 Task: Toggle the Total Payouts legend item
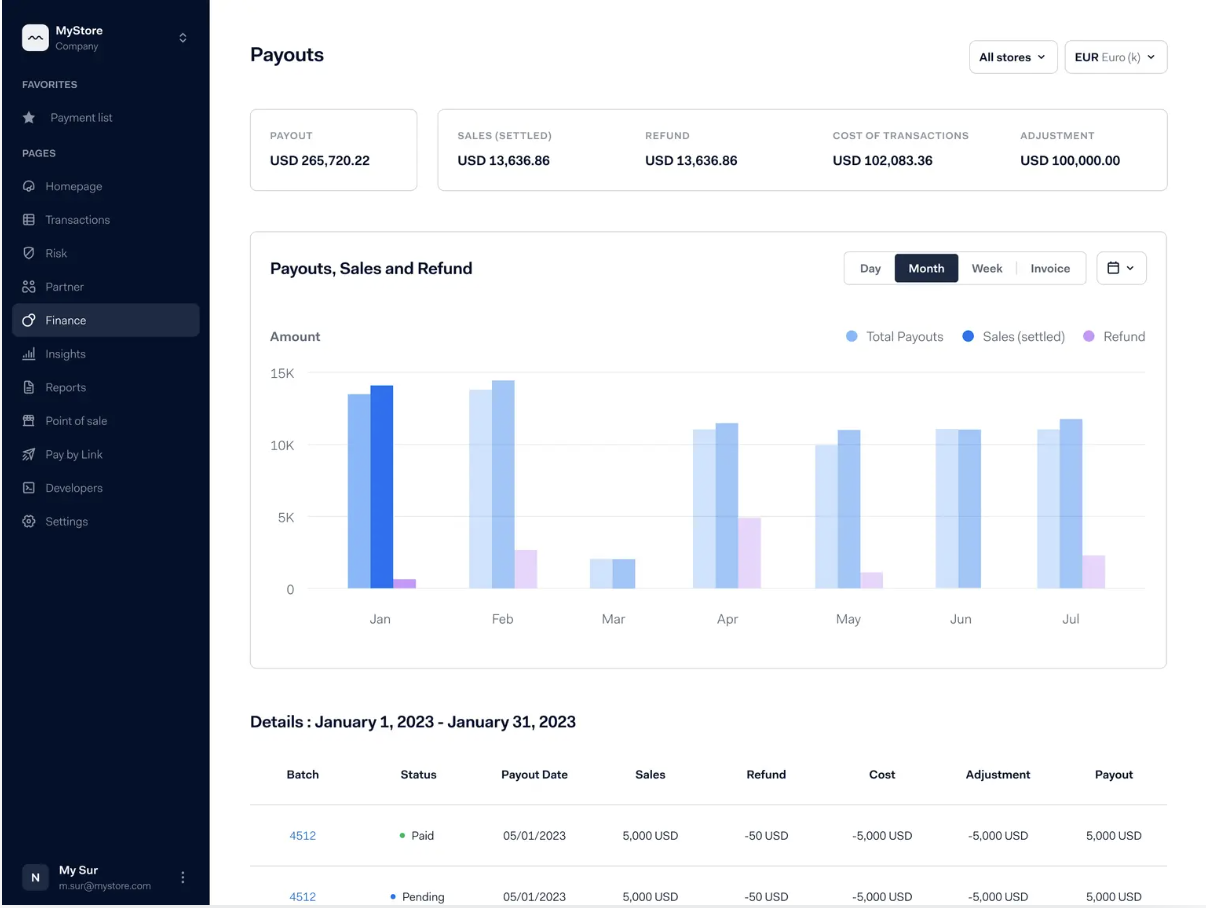click(x=893, y=337)
